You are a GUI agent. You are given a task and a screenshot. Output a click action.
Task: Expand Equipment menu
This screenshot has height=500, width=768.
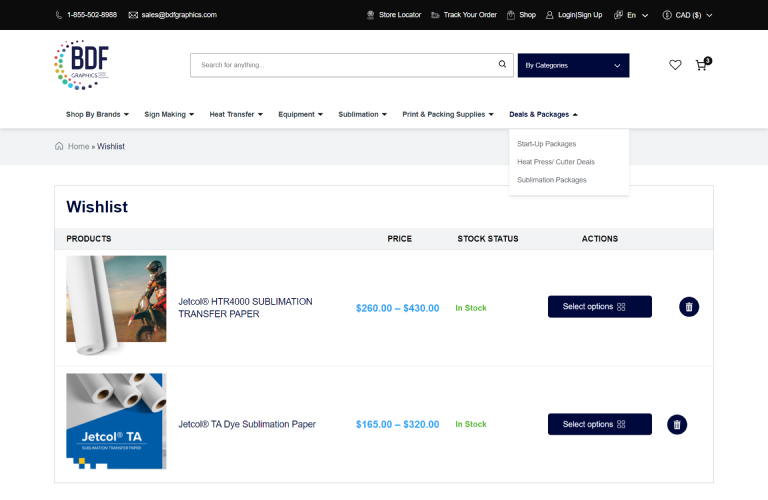pyautogui.click(x=300, y=114)
